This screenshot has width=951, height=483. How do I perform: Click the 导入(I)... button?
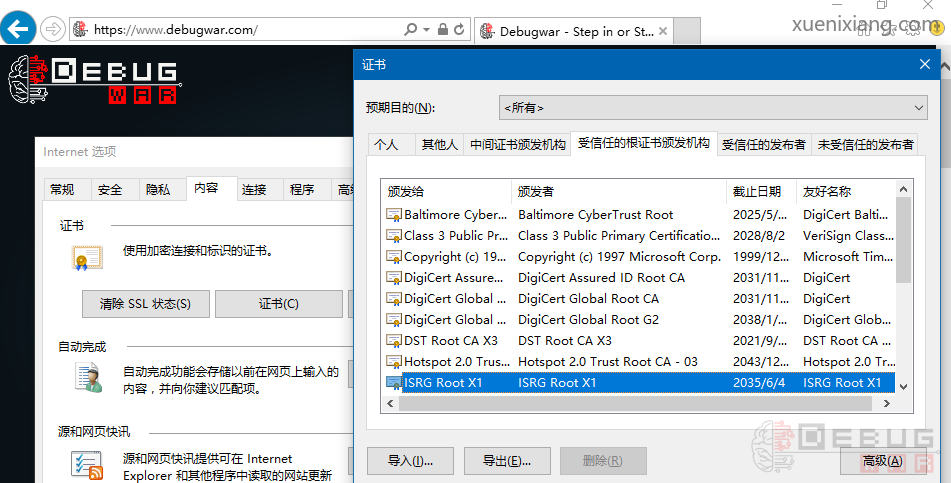click(x=411, y=461)
